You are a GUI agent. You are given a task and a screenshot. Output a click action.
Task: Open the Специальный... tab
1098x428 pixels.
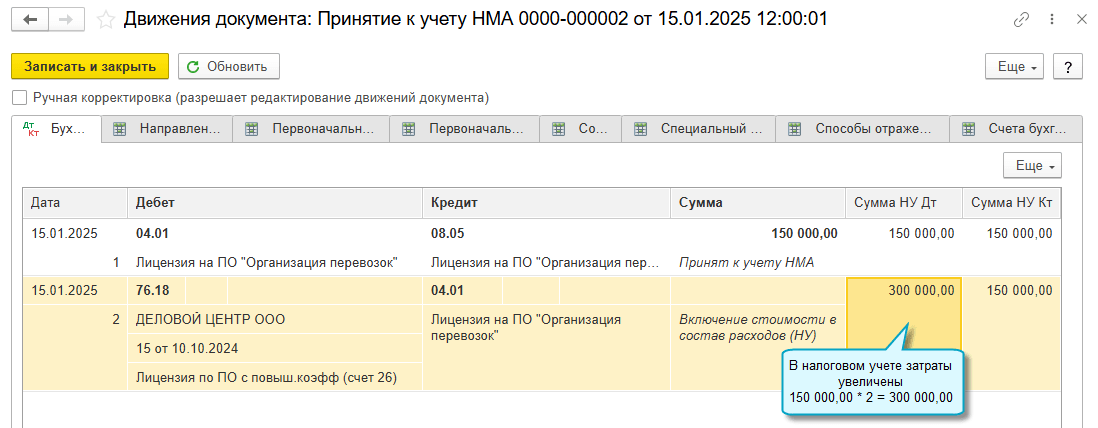699,129
